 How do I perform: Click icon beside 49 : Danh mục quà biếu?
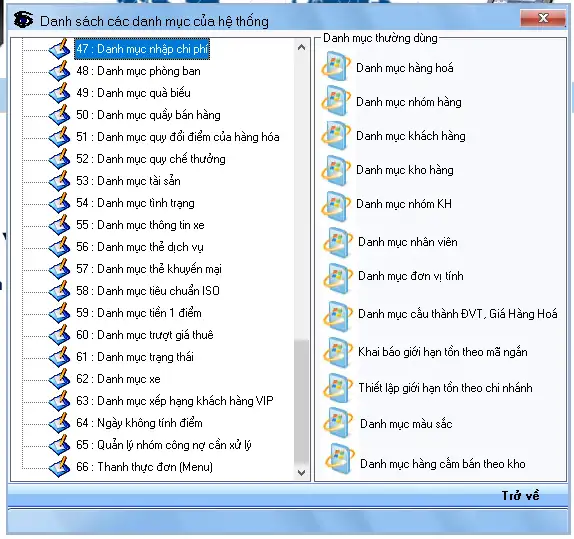tap(60, 93)
